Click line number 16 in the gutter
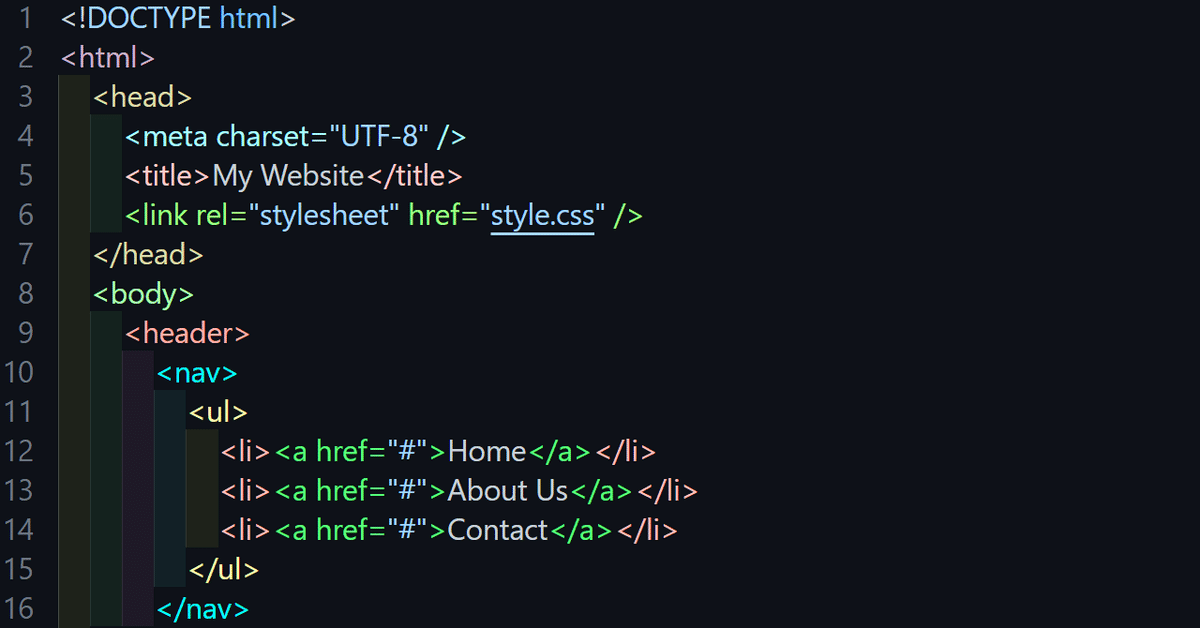Image resolution: width=1200 pixels, height=628 pixels. (x=19, y=608)
